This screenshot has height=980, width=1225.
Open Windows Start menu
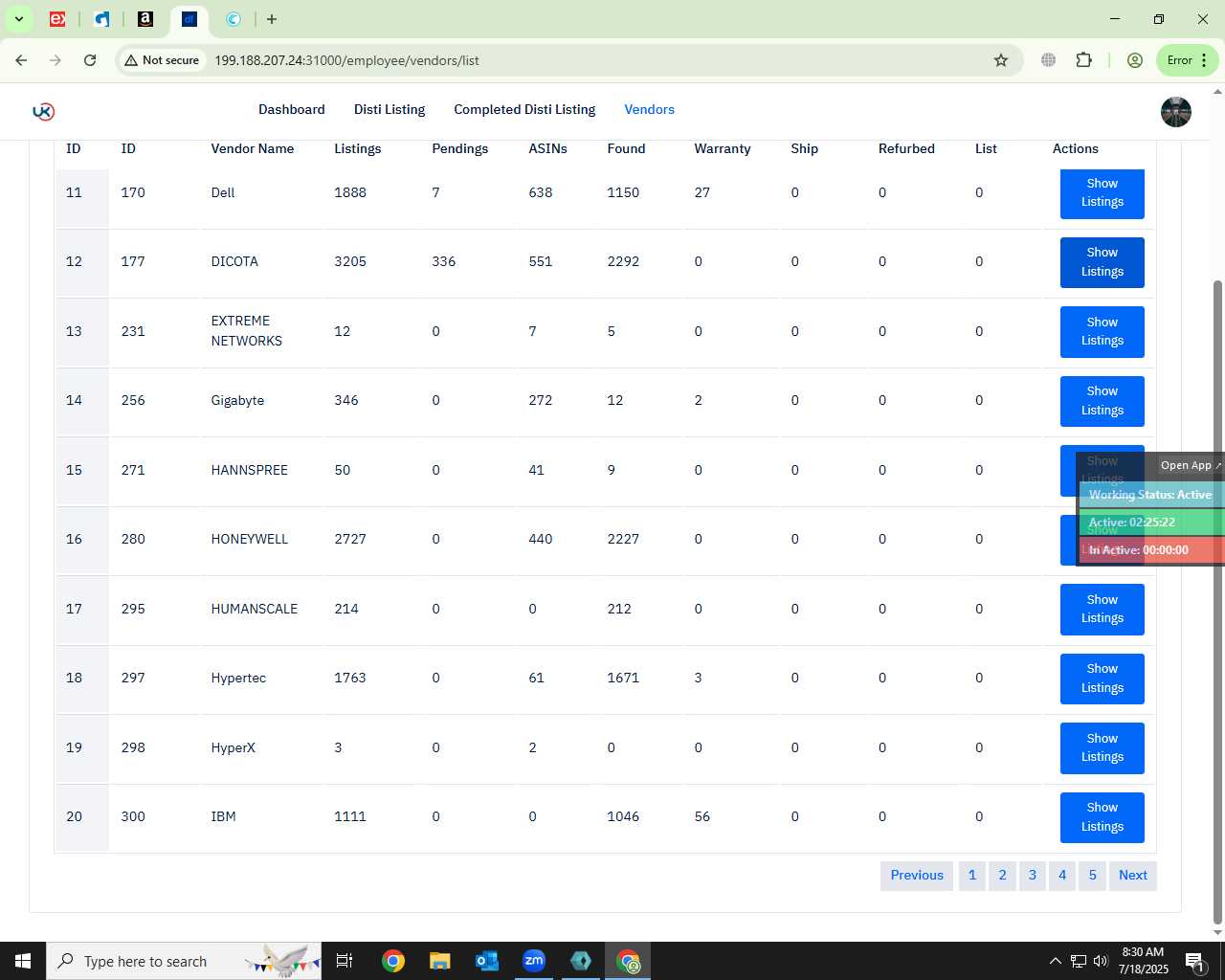coord(23,961)
